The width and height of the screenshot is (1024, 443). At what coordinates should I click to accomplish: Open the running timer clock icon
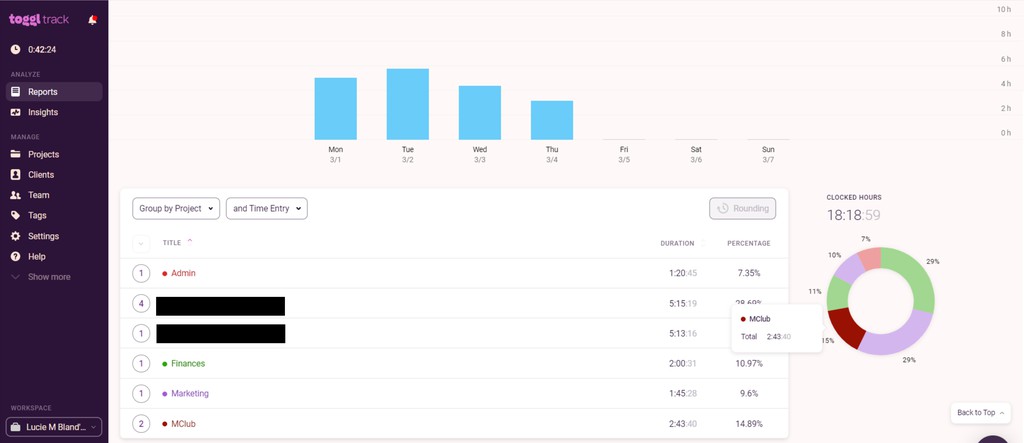tap(16, 50)
